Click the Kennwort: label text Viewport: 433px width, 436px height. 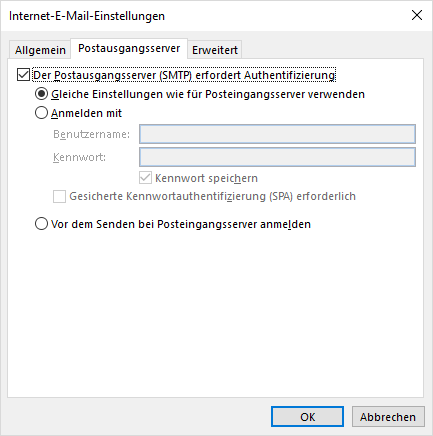coord(79,157)
